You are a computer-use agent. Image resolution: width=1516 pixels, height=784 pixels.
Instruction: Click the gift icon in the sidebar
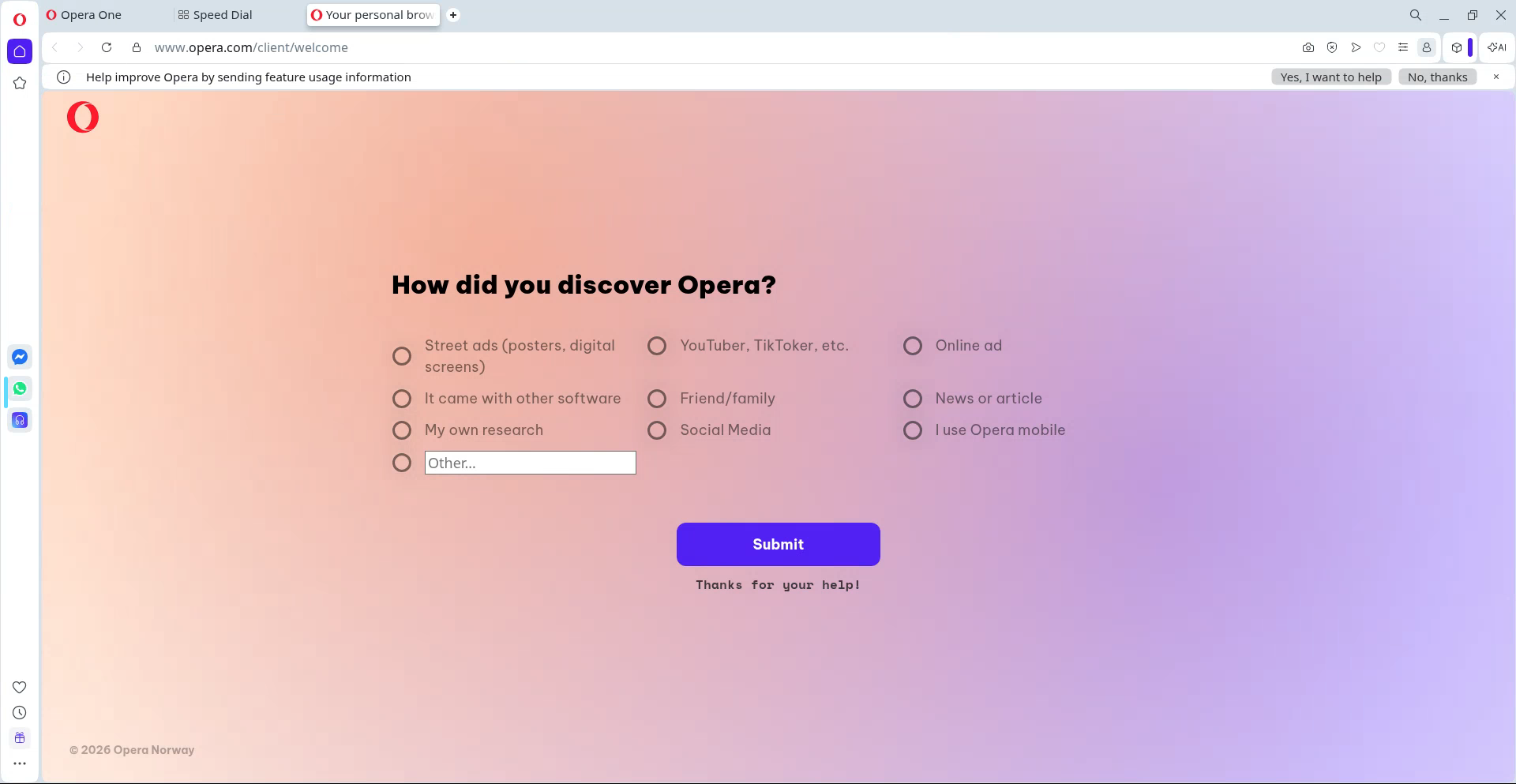[20, 738]
